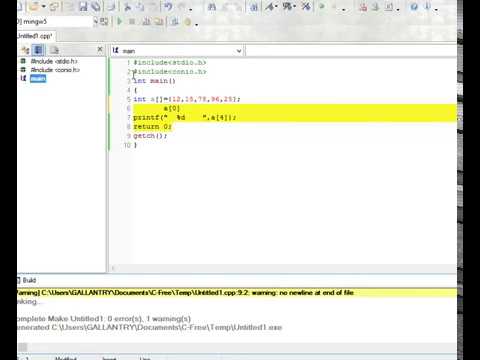Viewport: 480px width, 360px height.
Task: Click the Make/Build icon with yellow tint
Action: pos(159,22)
